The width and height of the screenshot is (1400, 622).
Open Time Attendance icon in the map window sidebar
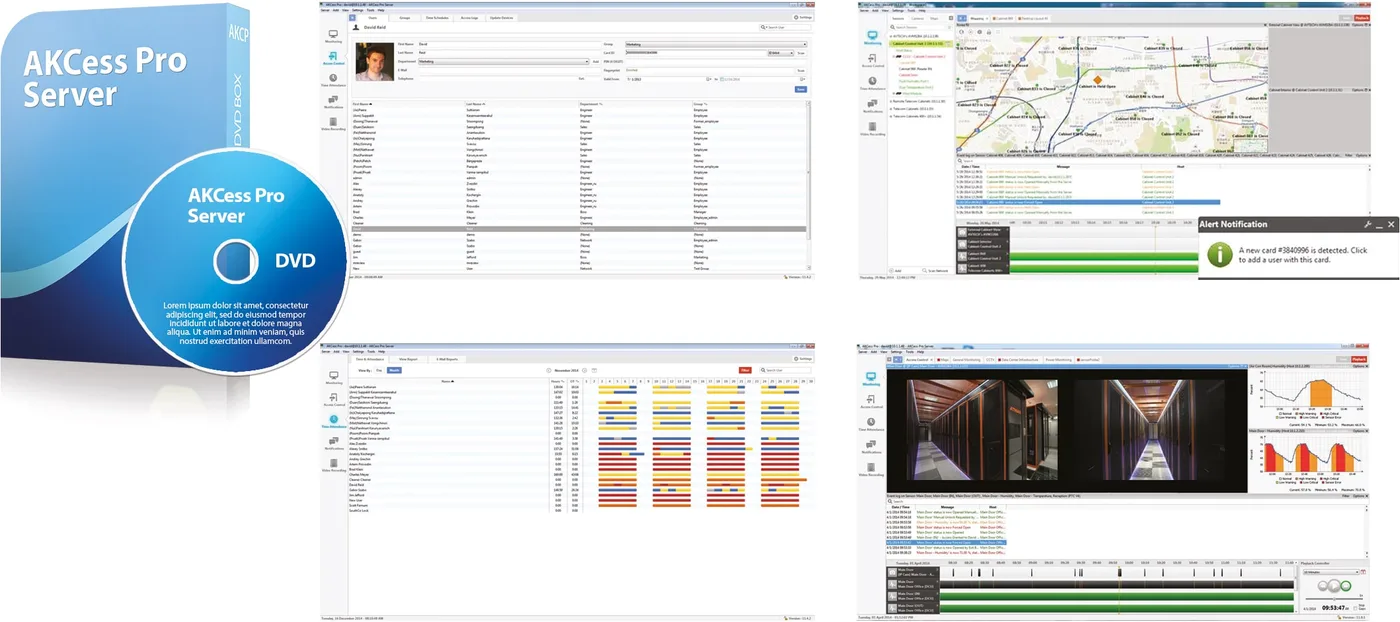872,82
